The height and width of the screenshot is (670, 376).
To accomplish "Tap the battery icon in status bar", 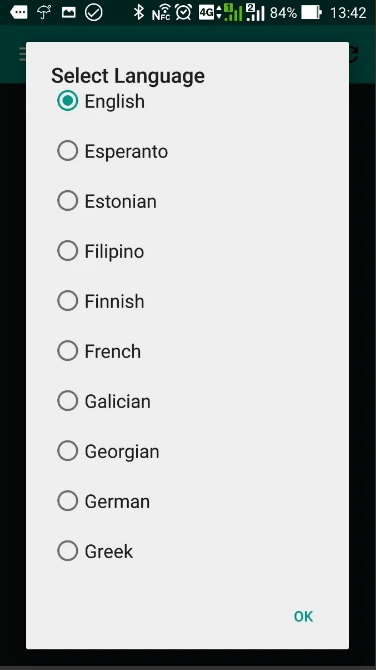I will 311,12.
